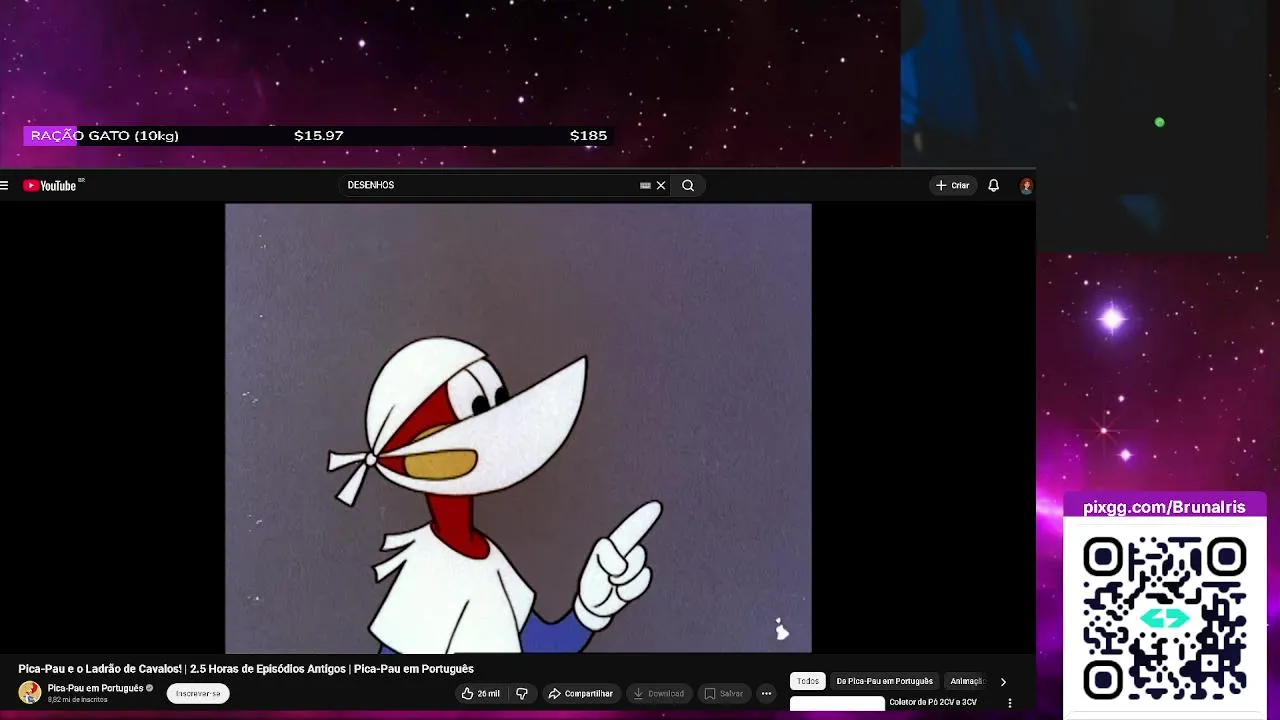Select the Animação filter chip
Viewport: 1280px width, 720px height.
tap(966, 681)
